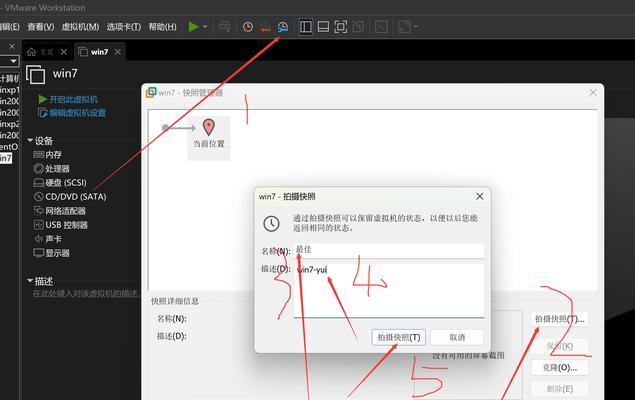This screenshot has width=635, height=400.
Task: Open the library search dropdown
Action: pyautogui.click(x=13, y=61)
